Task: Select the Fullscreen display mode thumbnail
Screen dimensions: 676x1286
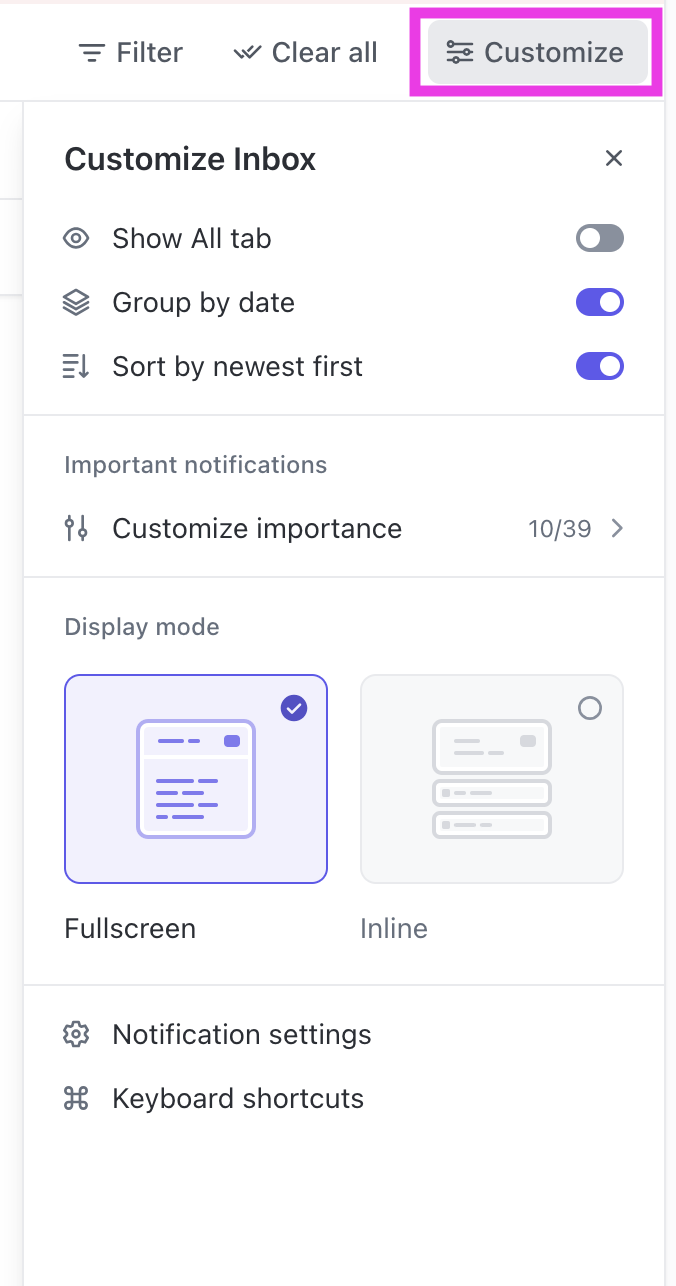Action: (195, 778)
